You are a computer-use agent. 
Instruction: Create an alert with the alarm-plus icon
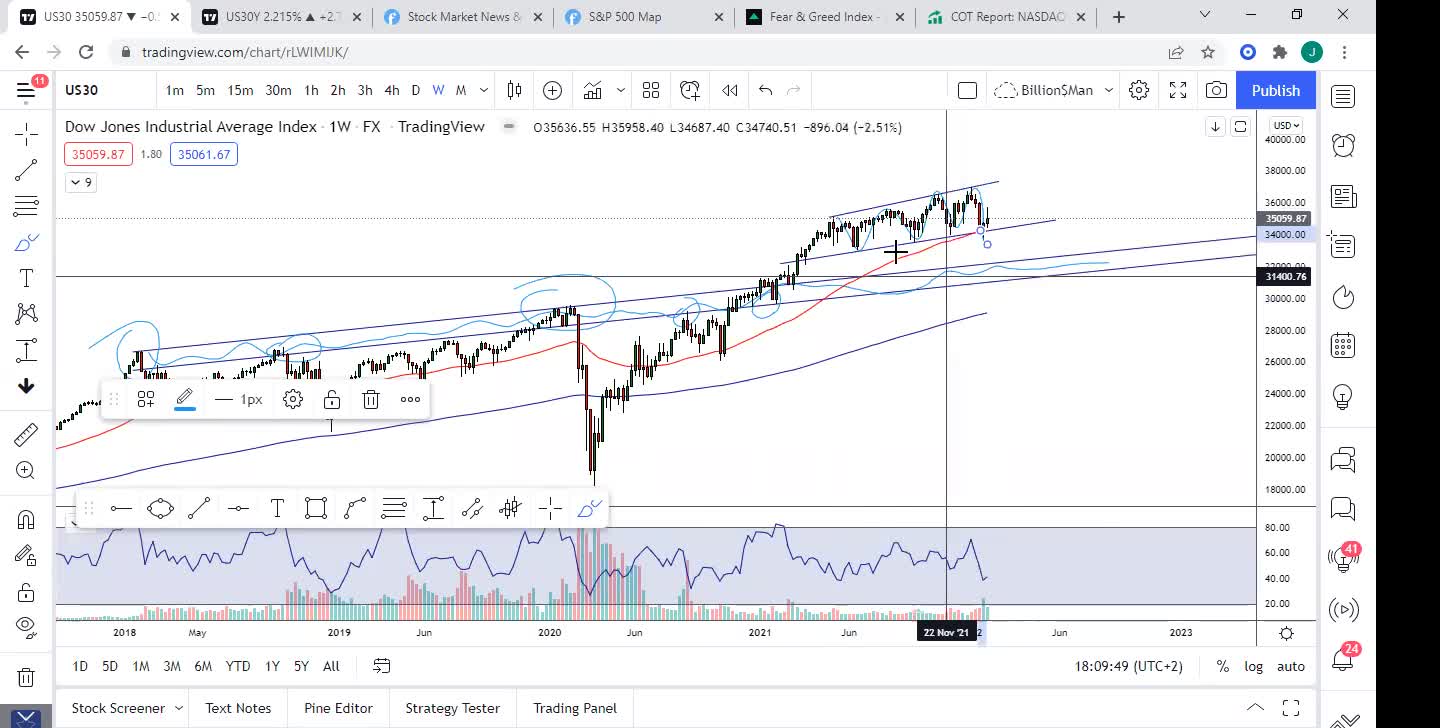tap(690, 90)
